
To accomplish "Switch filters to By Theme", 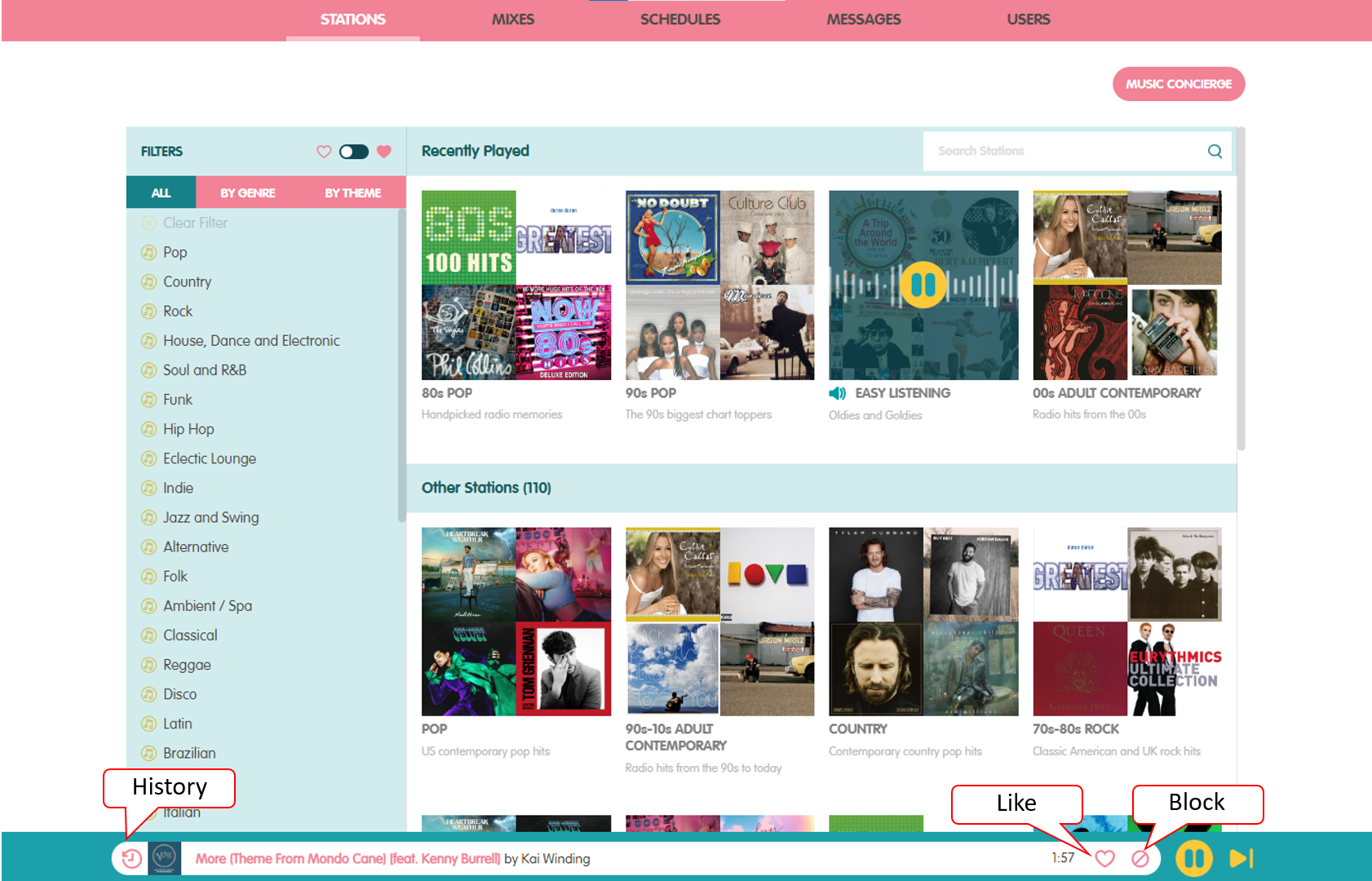I will 353,193.
